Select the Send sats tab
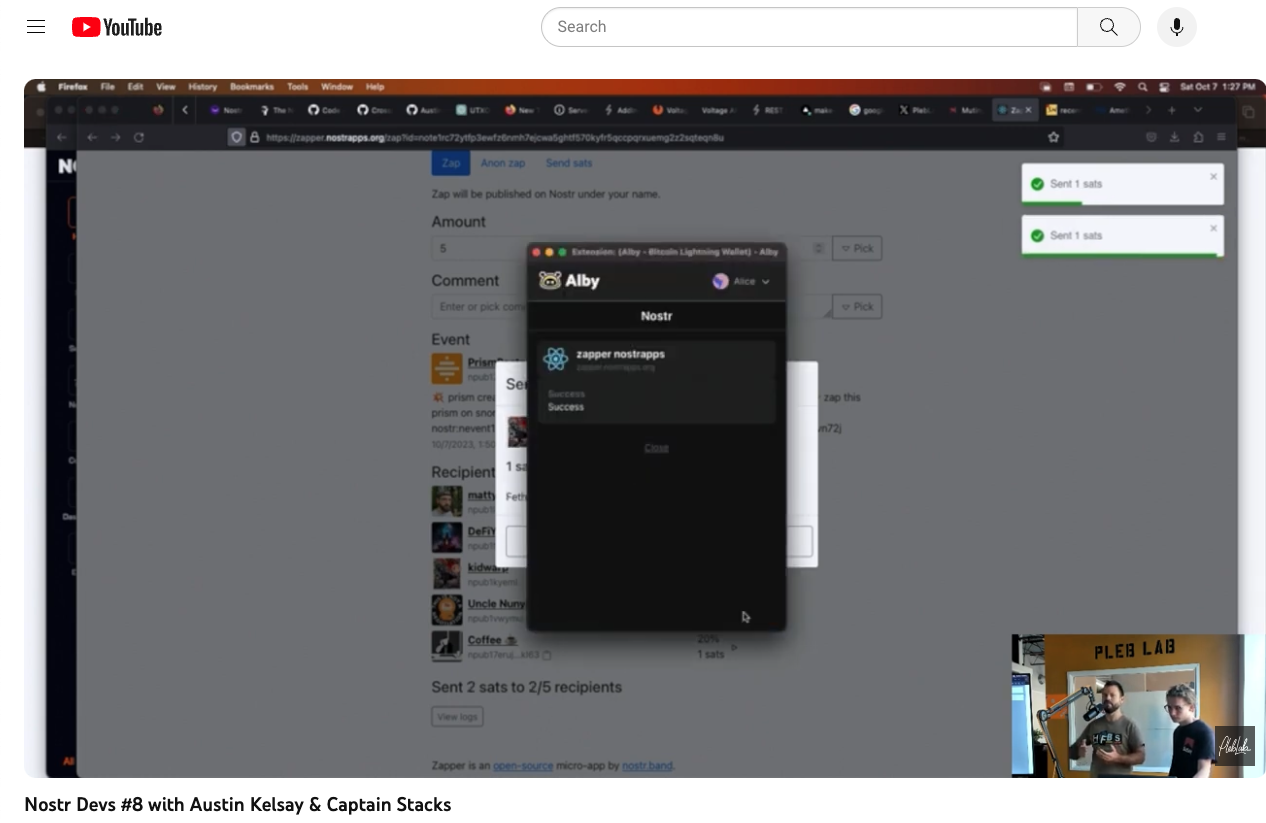The image size is (1266, 823). (568, 163)
